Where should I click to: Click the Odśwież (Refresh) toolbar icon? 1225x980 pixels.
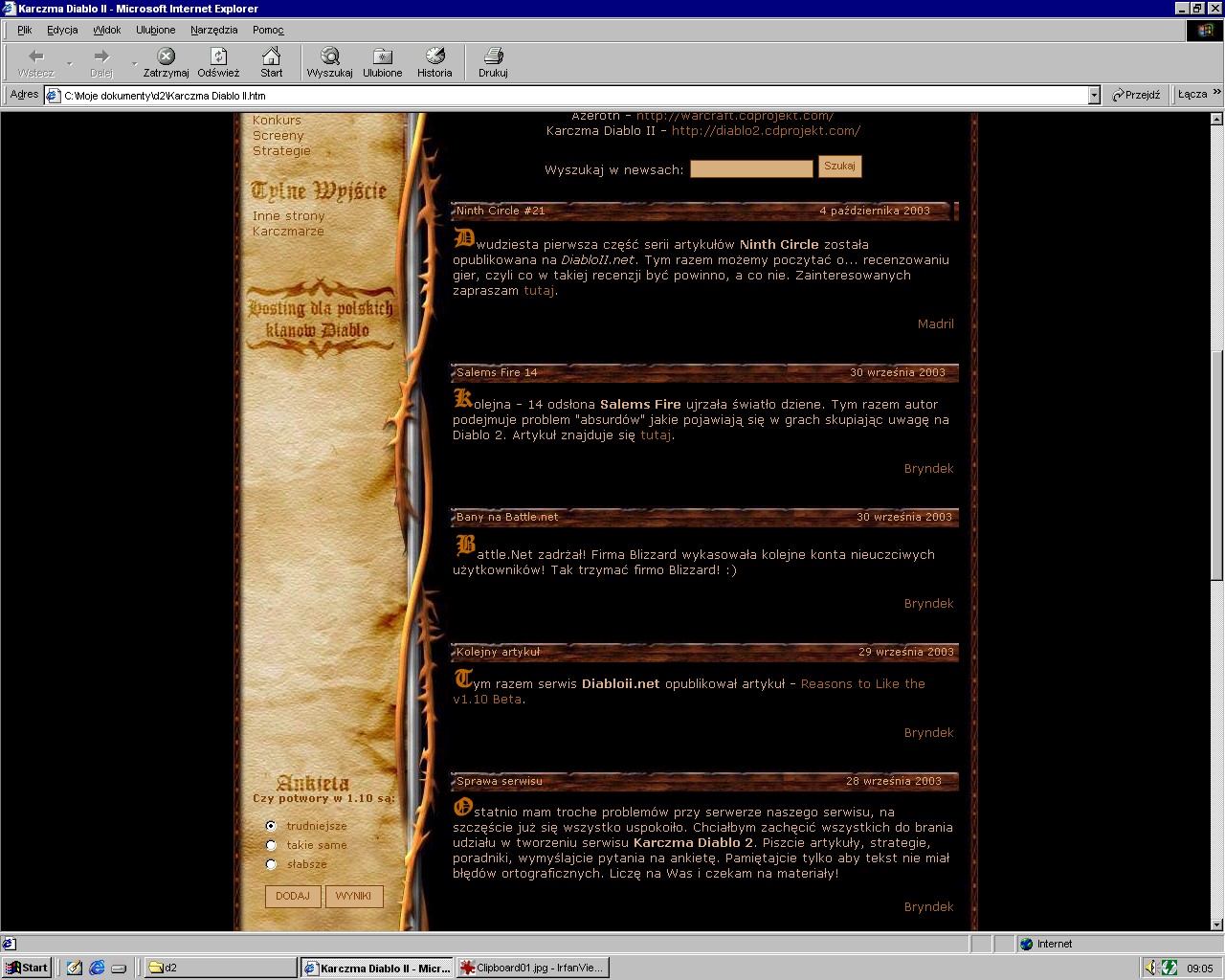click(x=218, y=57)
